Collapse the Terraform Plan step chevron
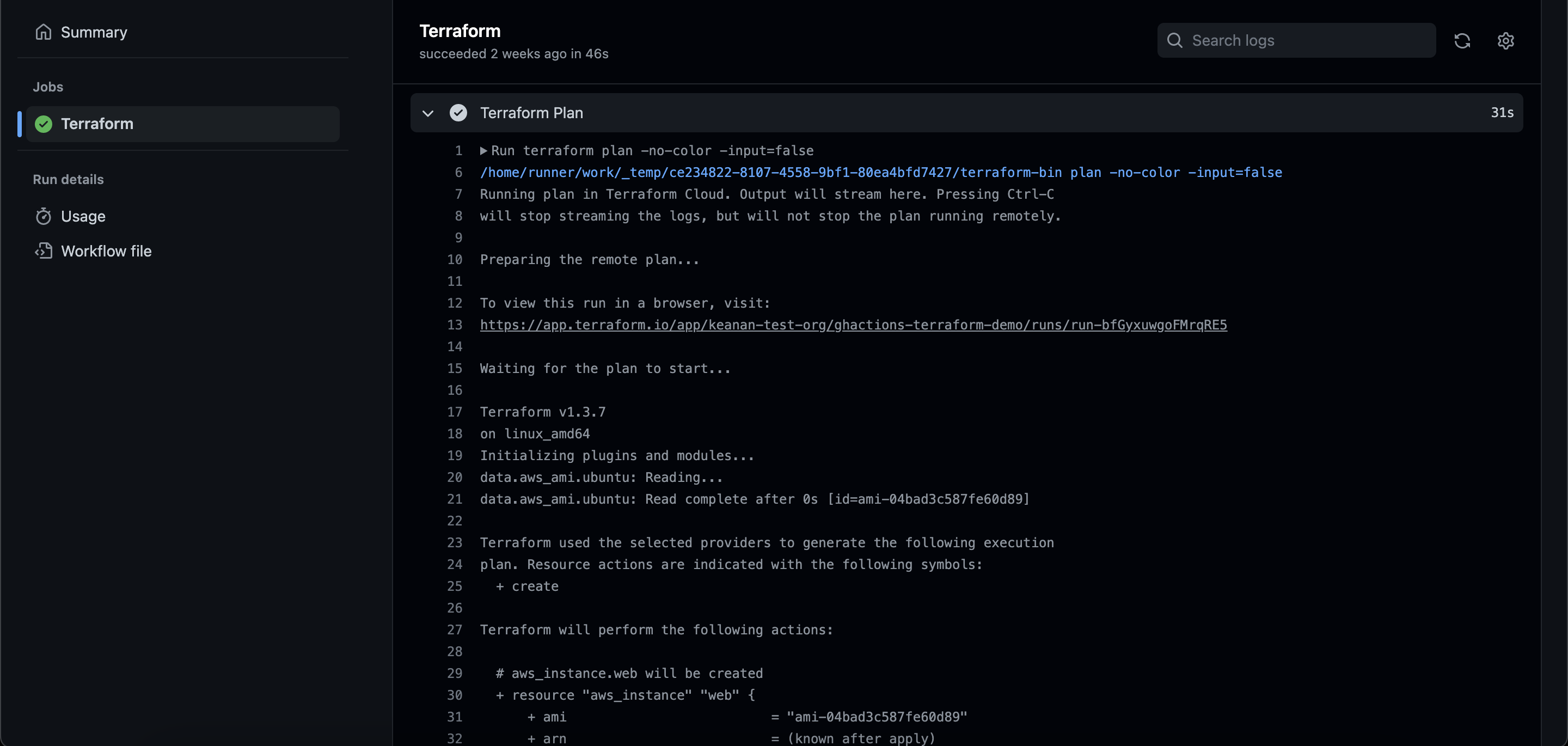The width and height of the screenshot is (1568, 746). point(428,113)
